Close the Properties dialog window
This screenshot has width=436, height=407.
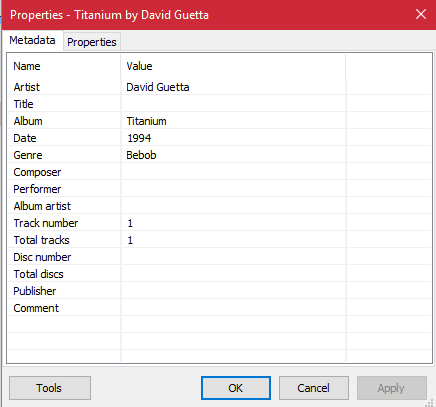click(x=421, y=14)
